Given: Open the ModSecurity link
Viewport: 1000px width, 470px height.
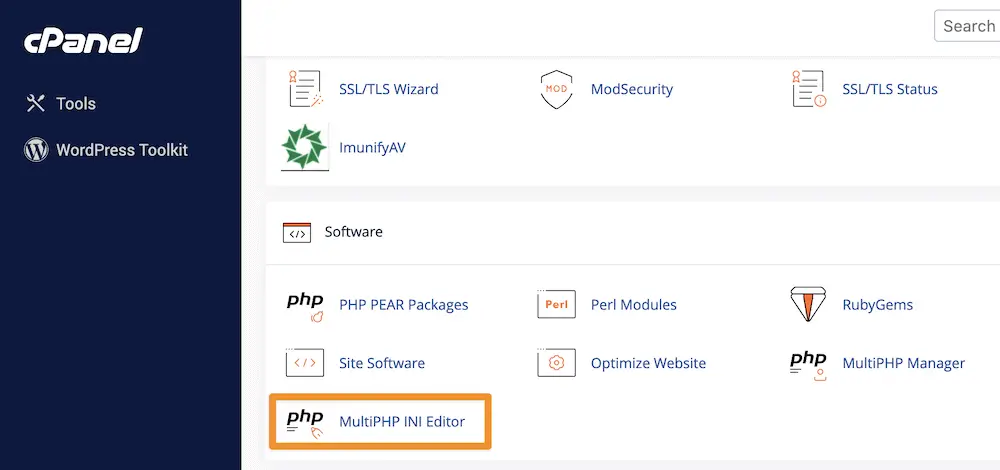Looking at the screenshot, I should tap(631, 89).
